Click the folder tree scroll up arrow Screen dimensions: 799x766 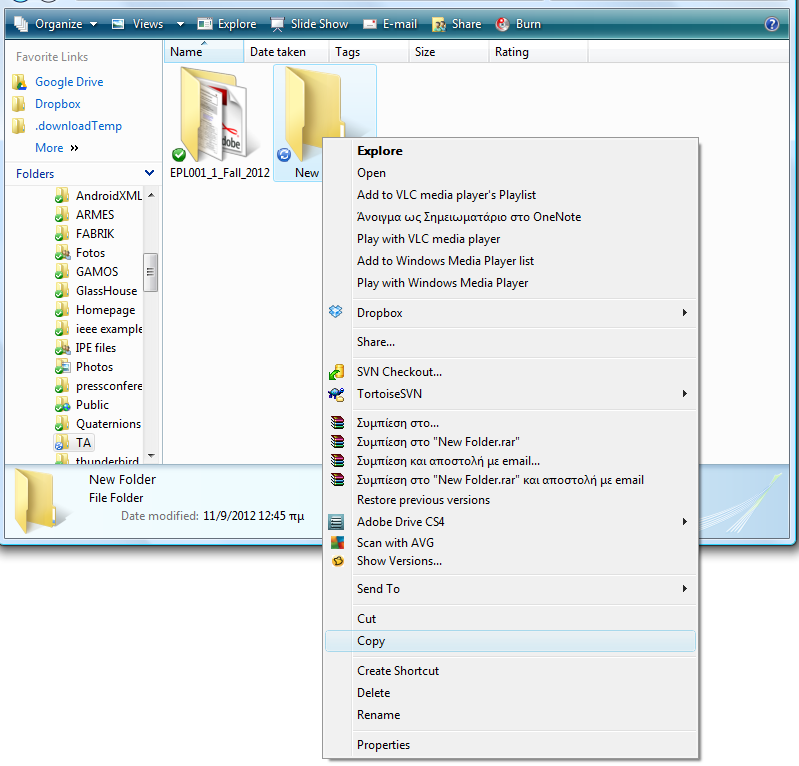(x=151, y=195)
